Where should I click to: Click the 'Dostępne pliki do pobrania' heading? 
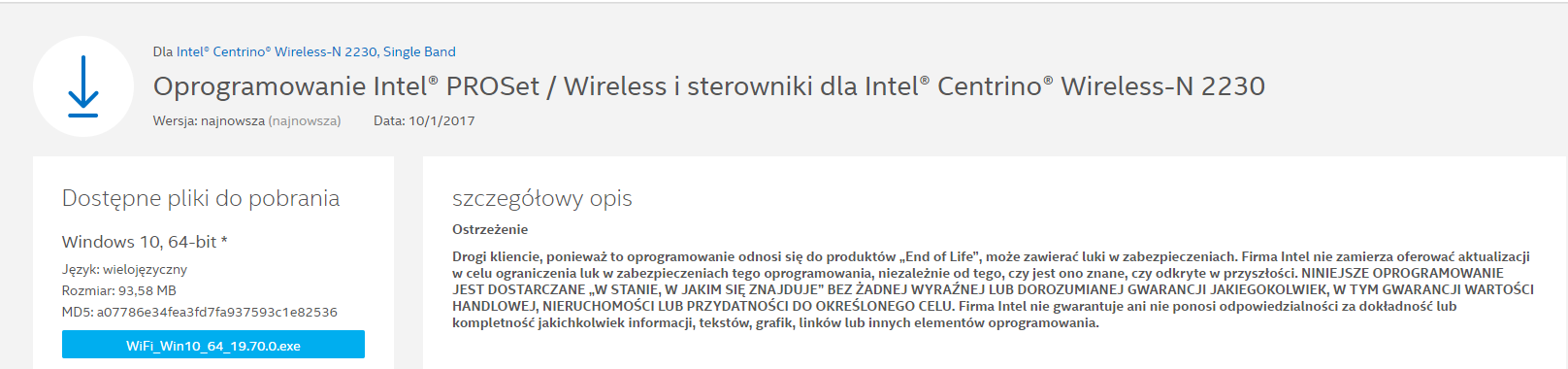[x=201, y=198]
